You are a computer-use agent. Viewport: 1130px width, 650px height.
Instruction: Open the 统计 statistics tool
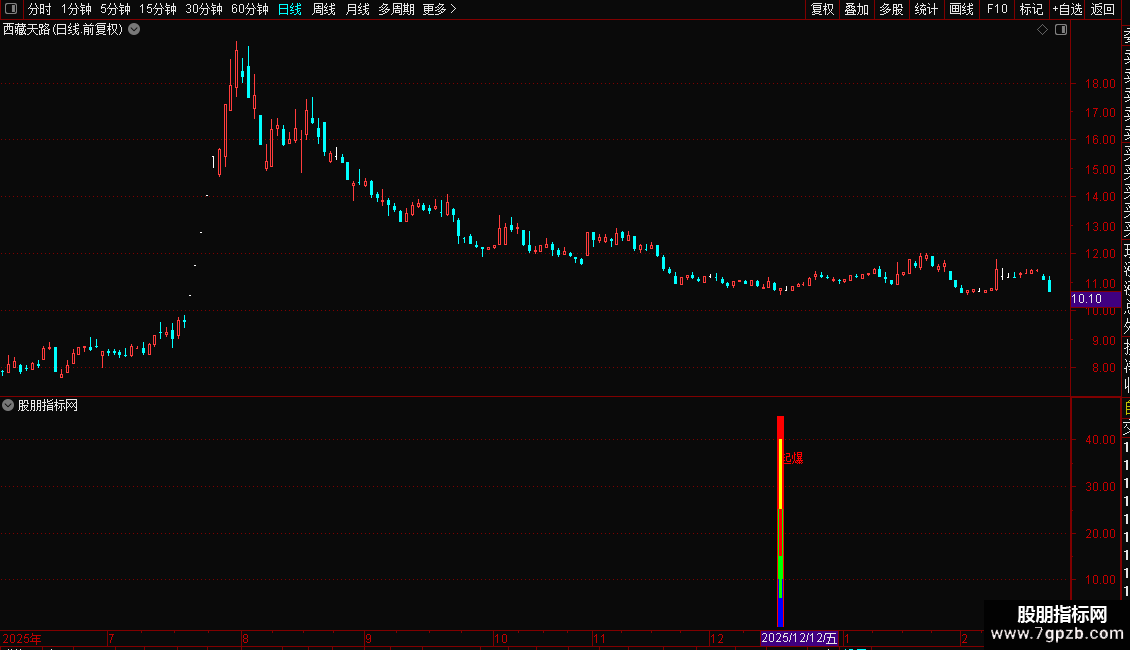click(x=926, y=9)
